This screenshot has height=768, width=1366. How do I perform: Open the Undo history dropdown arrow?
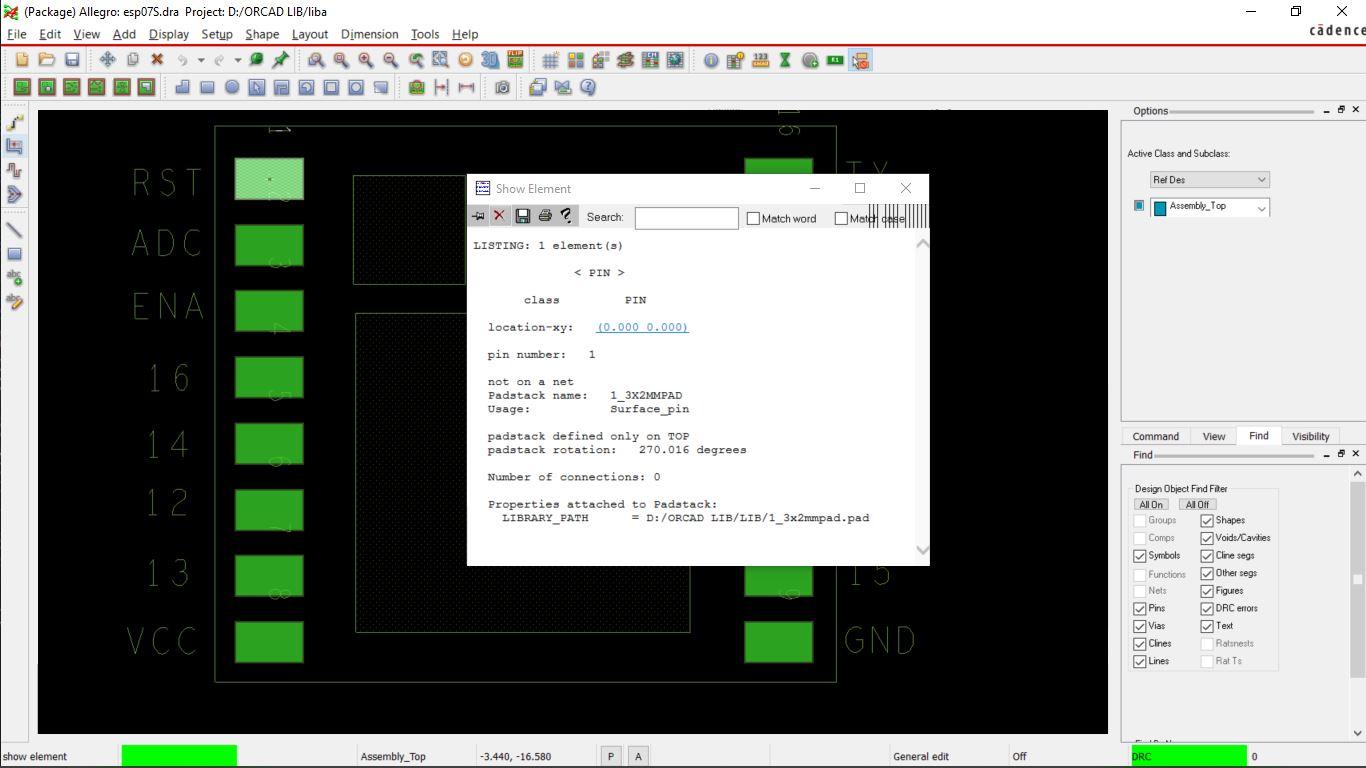coord(201,60)
